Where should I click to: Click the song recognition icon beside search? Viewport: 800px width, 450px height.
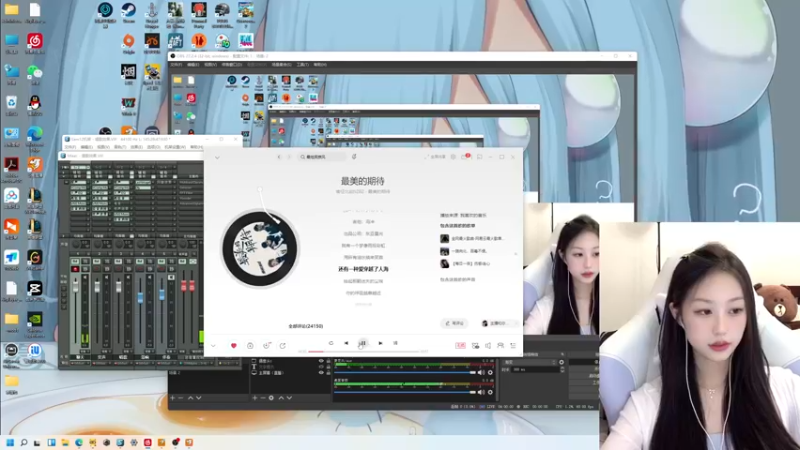(354, 157)
